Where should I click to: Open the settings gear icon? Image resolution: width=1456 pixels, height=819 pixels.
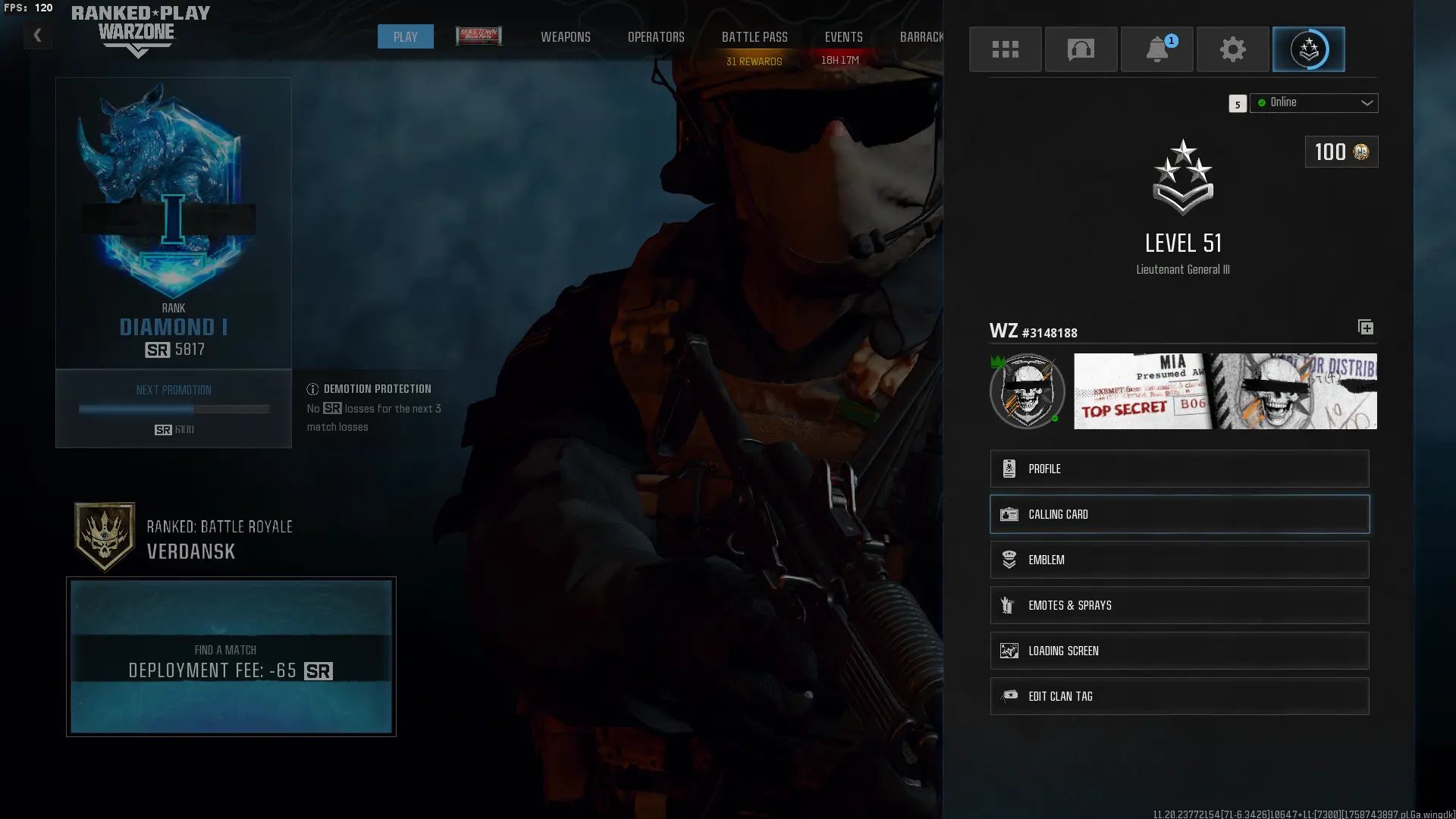tap(1232, 49)
